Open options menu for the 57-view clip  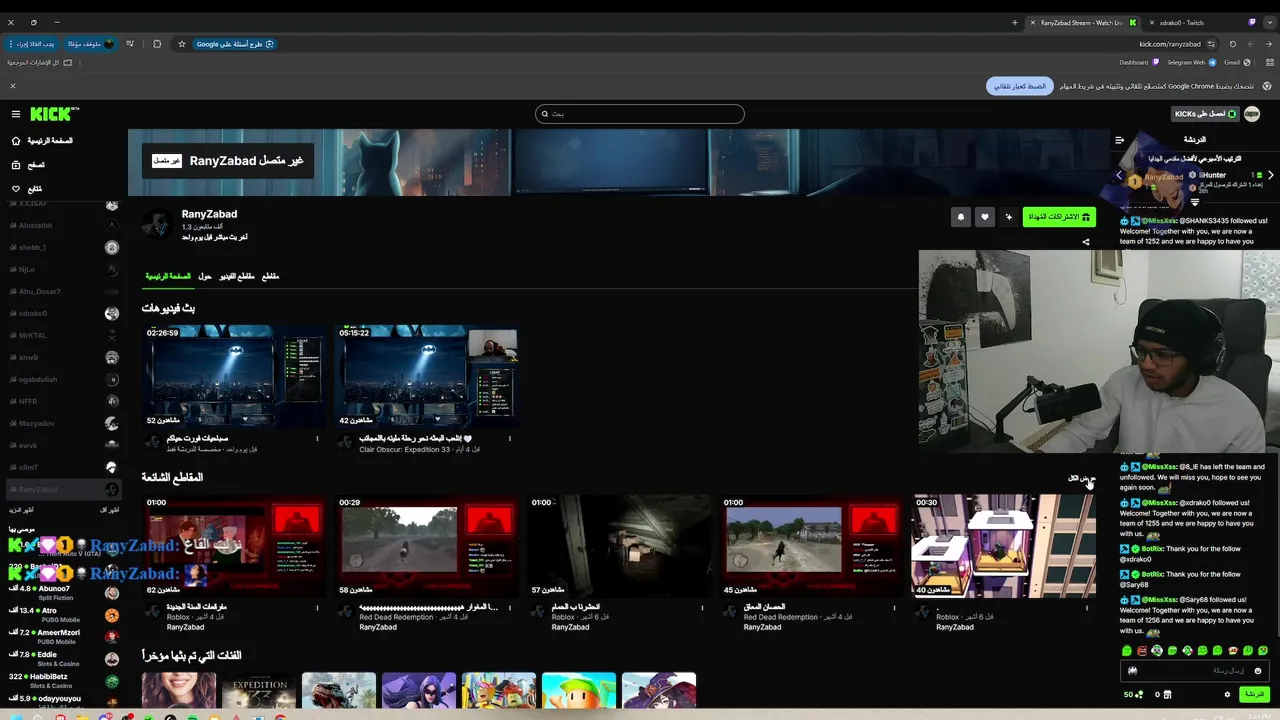tap(702, 607)
